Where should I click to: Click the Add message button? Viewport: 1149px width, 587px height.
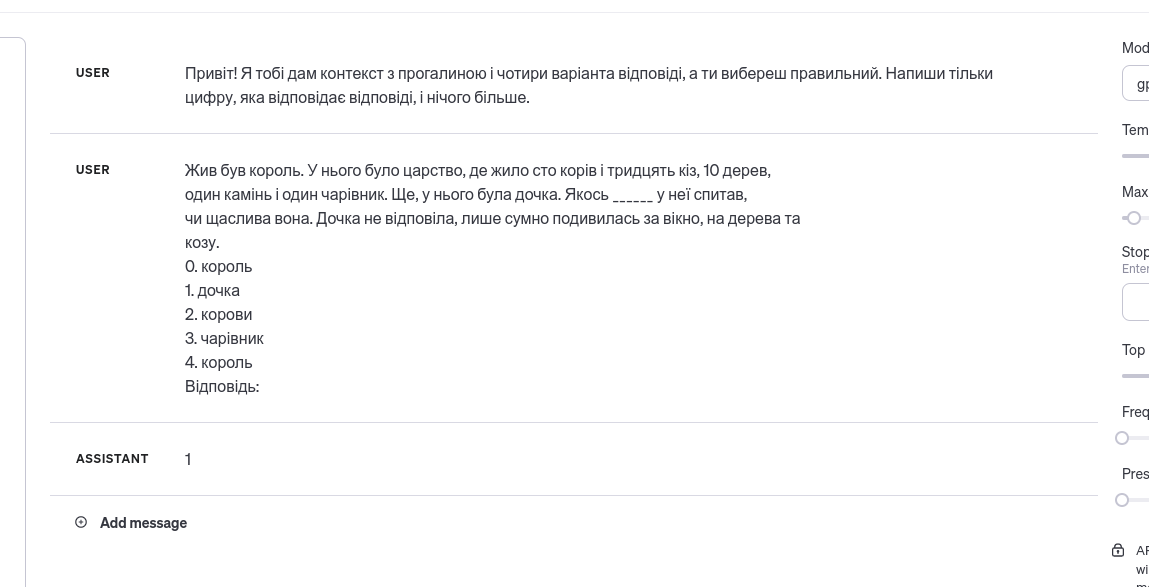(x=143, y=522)
